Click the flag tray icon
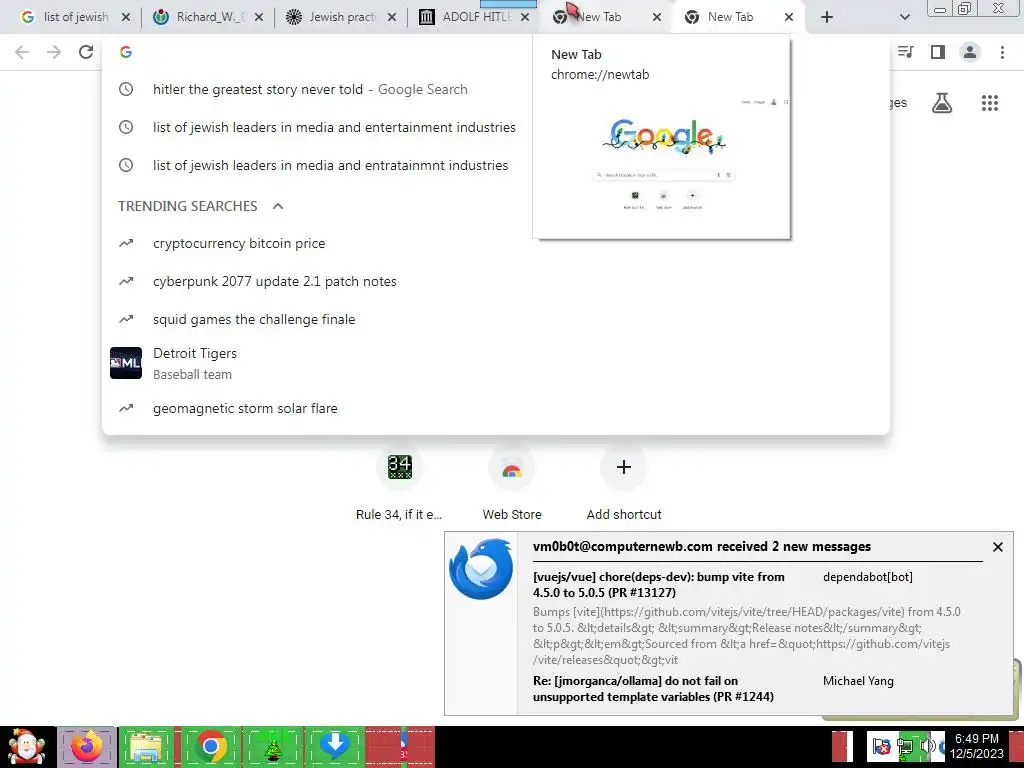This screenshot has height=768, width=1024. pyautogui.click(x=881, y=746)
